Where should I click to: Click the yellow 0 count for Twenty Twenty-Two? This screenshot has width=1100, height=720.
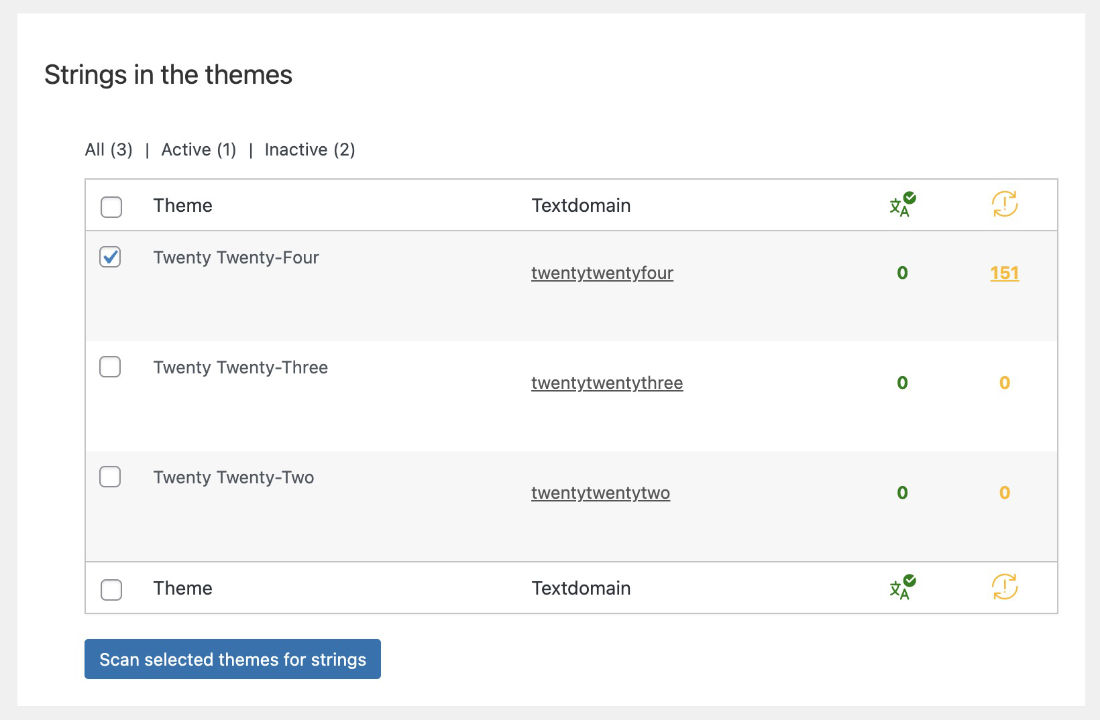(x=1004, y=493)
